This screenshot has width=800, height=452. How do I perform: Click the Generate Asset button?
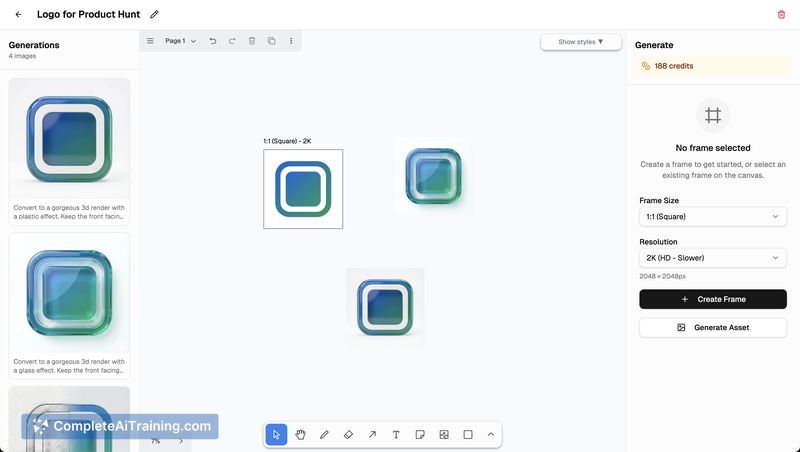coord(713,328)
